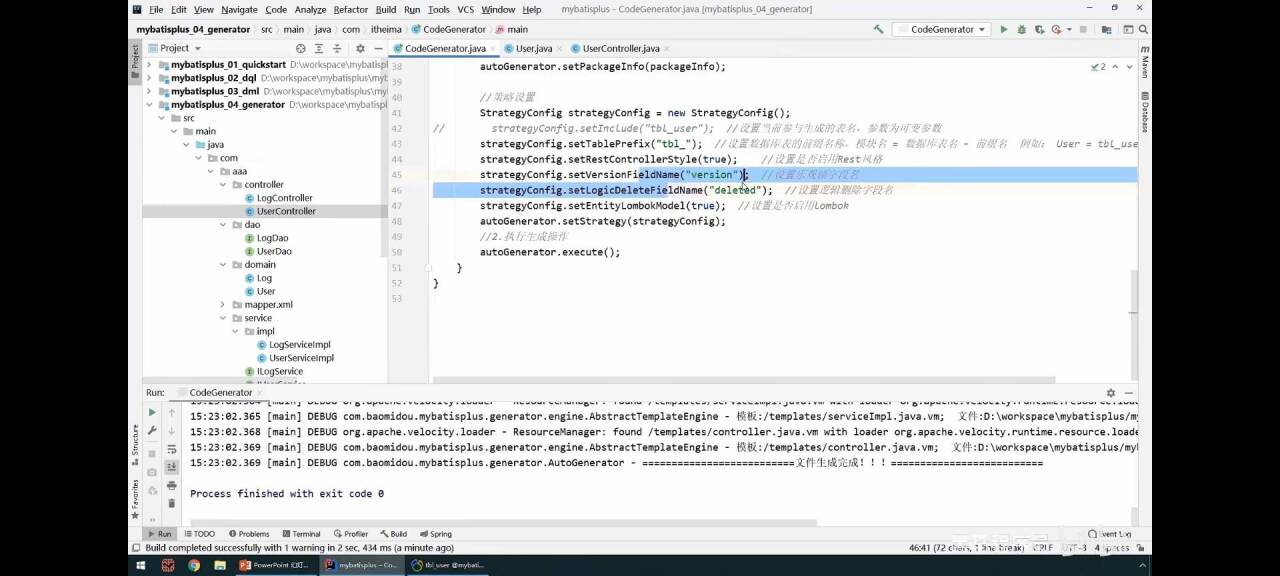The width and height of the screenshot is (1280, 576).
Task: Expand all nodes in Project panel toolbar
Action: coord(319,48)
